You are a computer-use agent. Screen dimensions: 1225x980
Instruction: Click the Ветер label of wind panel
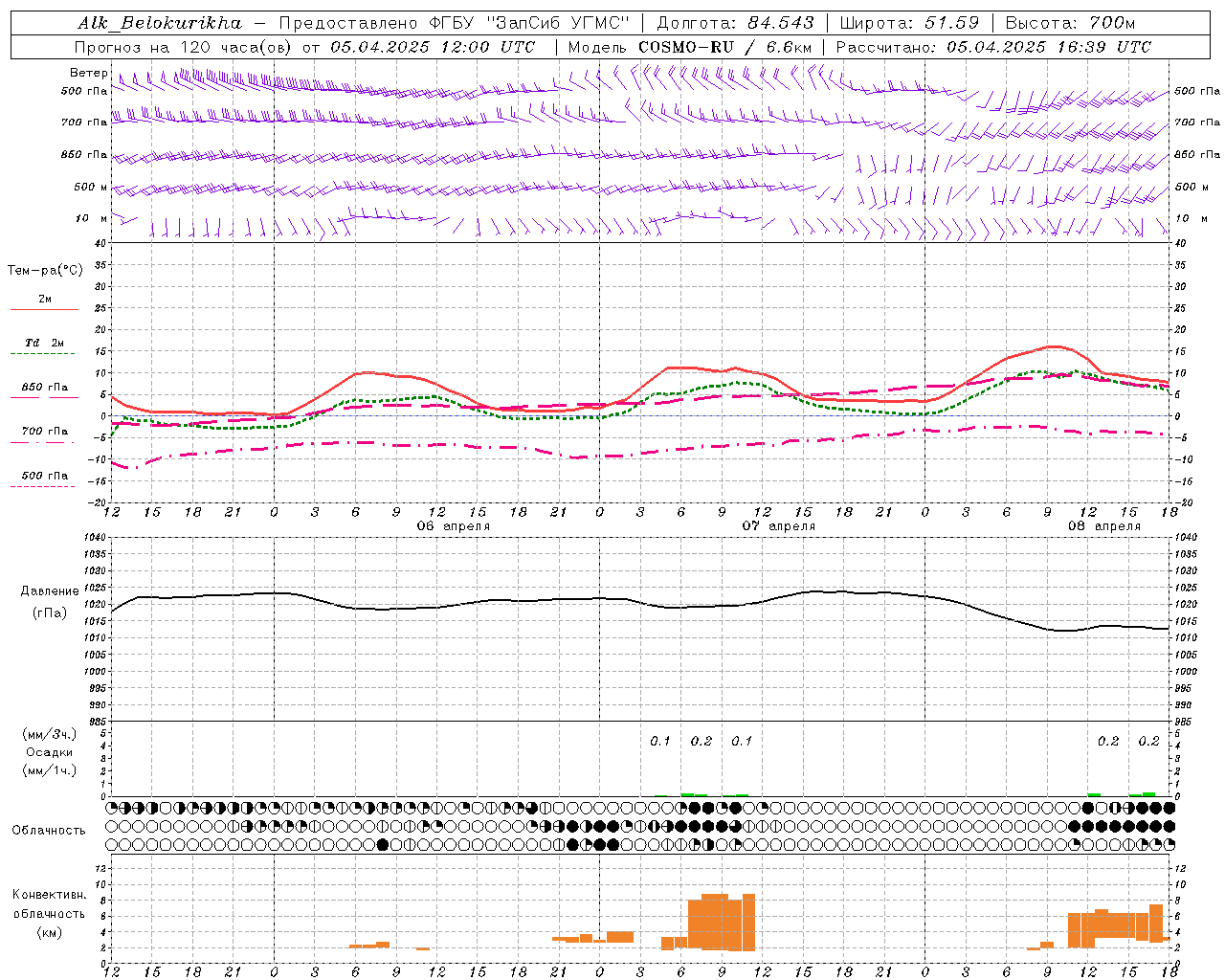tap(89, 73)
